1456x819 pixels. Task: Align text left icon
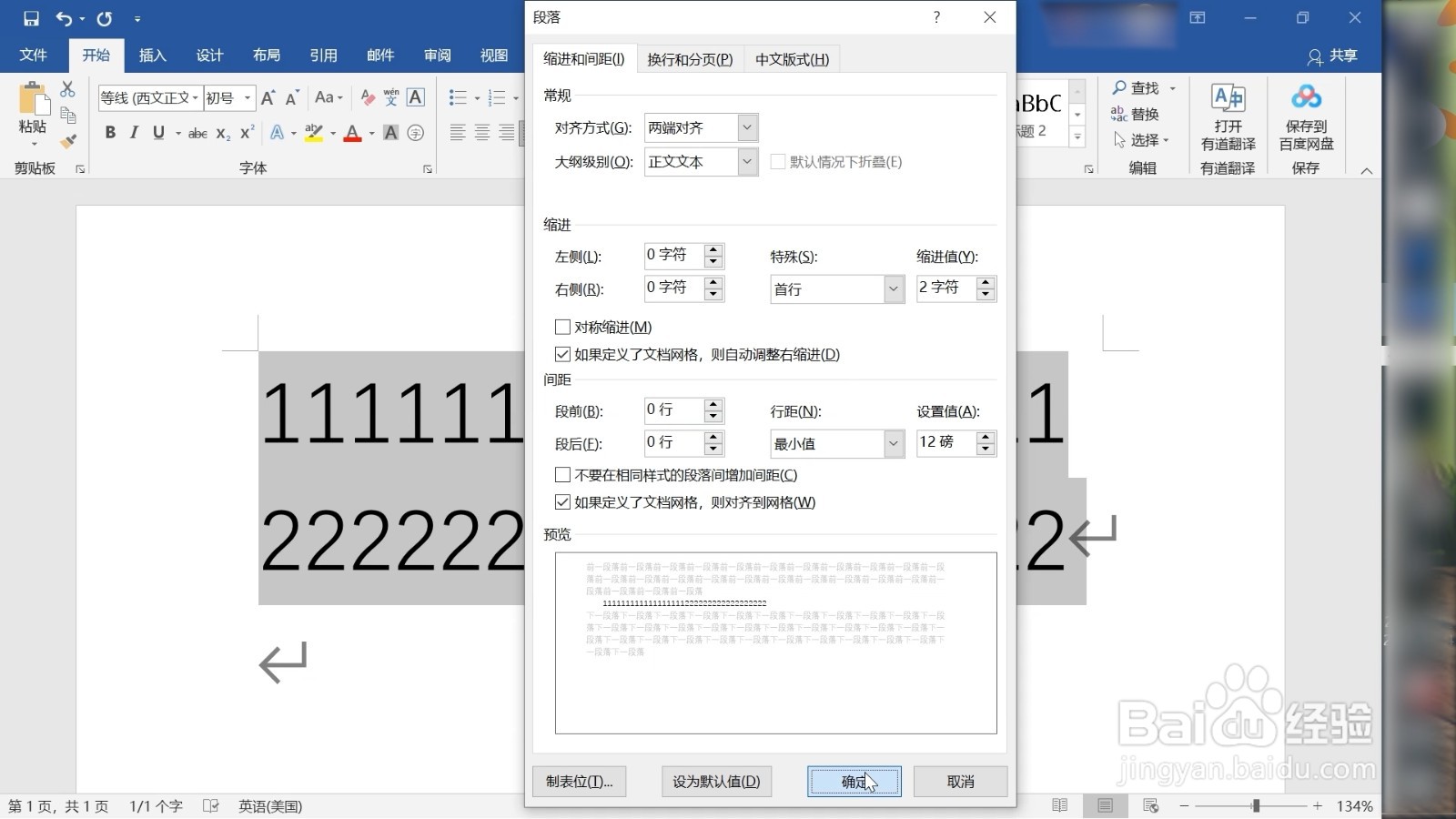458,133
